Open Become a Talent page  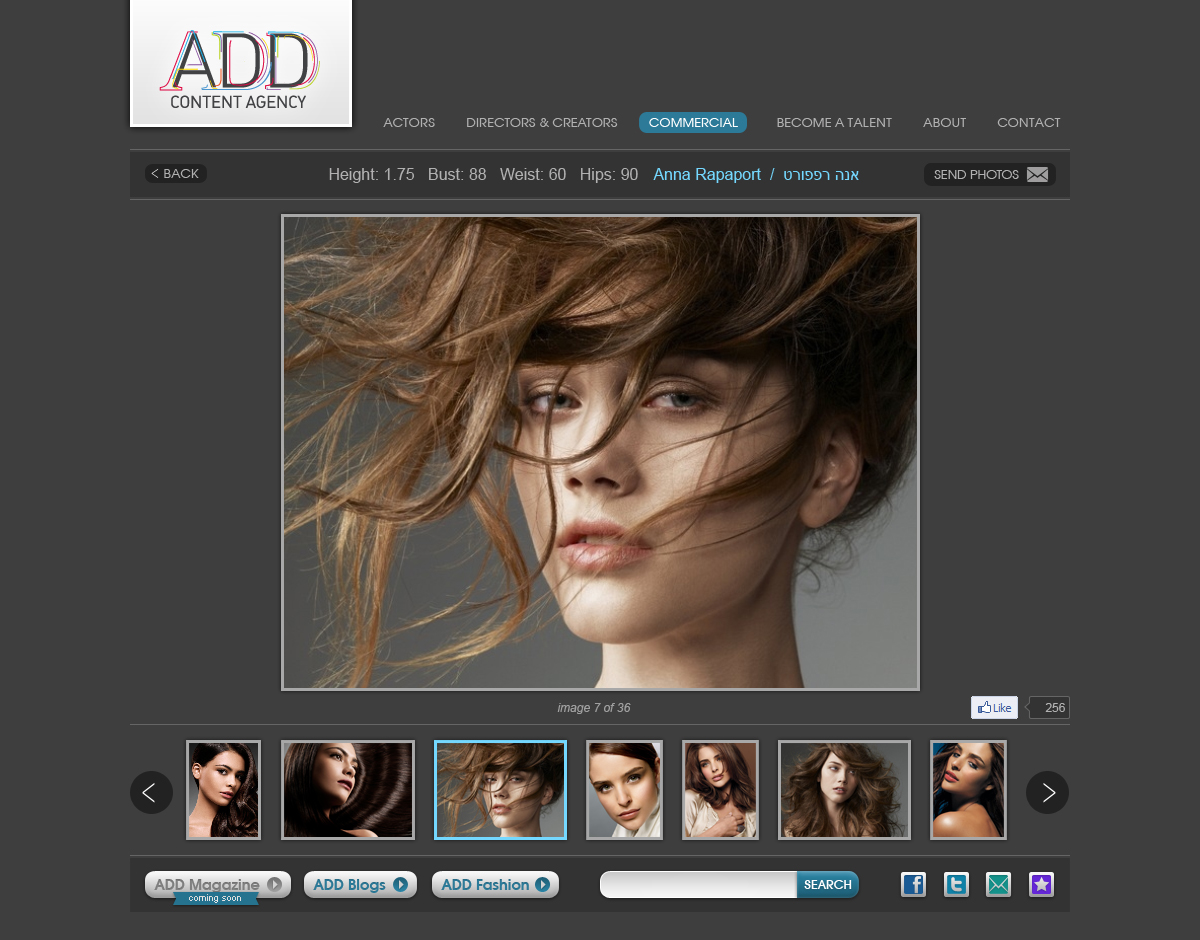(834, 123)
